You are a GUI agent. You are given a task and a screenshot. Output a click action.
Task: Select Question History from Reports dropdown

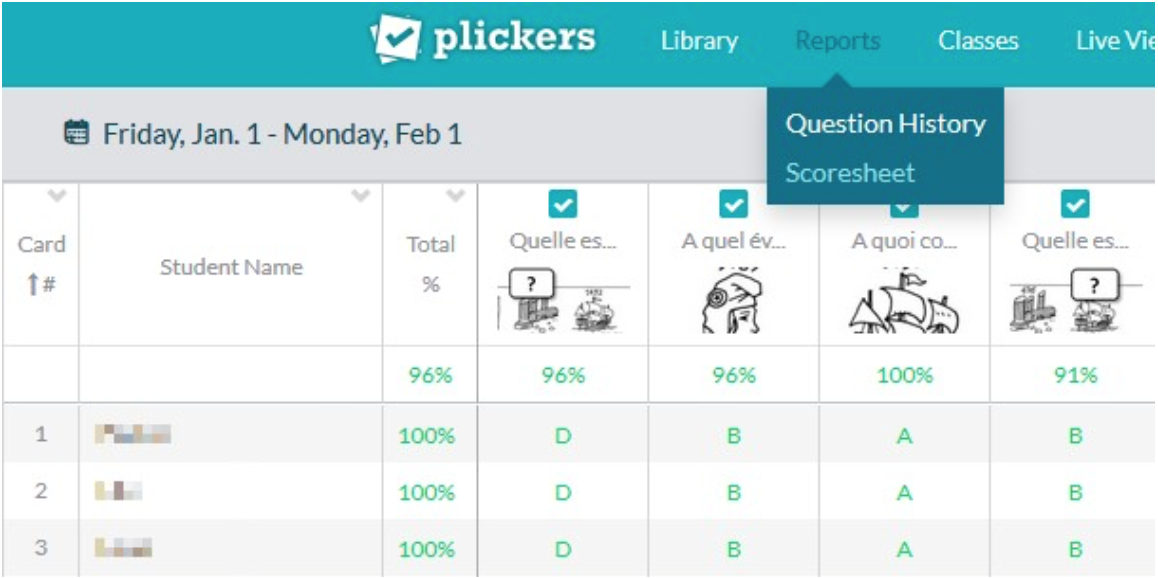(x=885, y=124)
